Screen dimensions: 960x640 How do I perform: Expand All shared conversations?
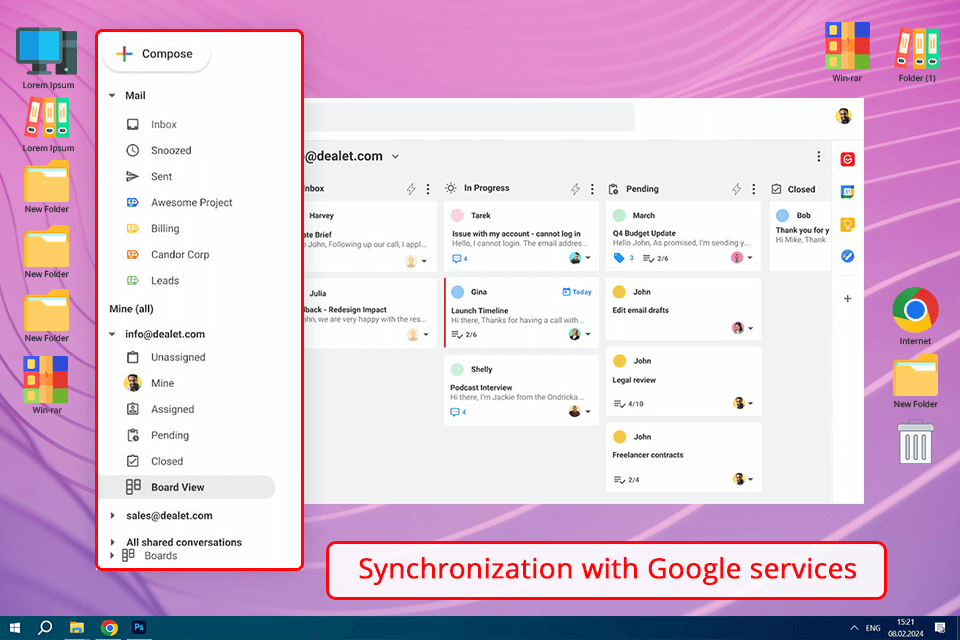[x=113, y=542]
